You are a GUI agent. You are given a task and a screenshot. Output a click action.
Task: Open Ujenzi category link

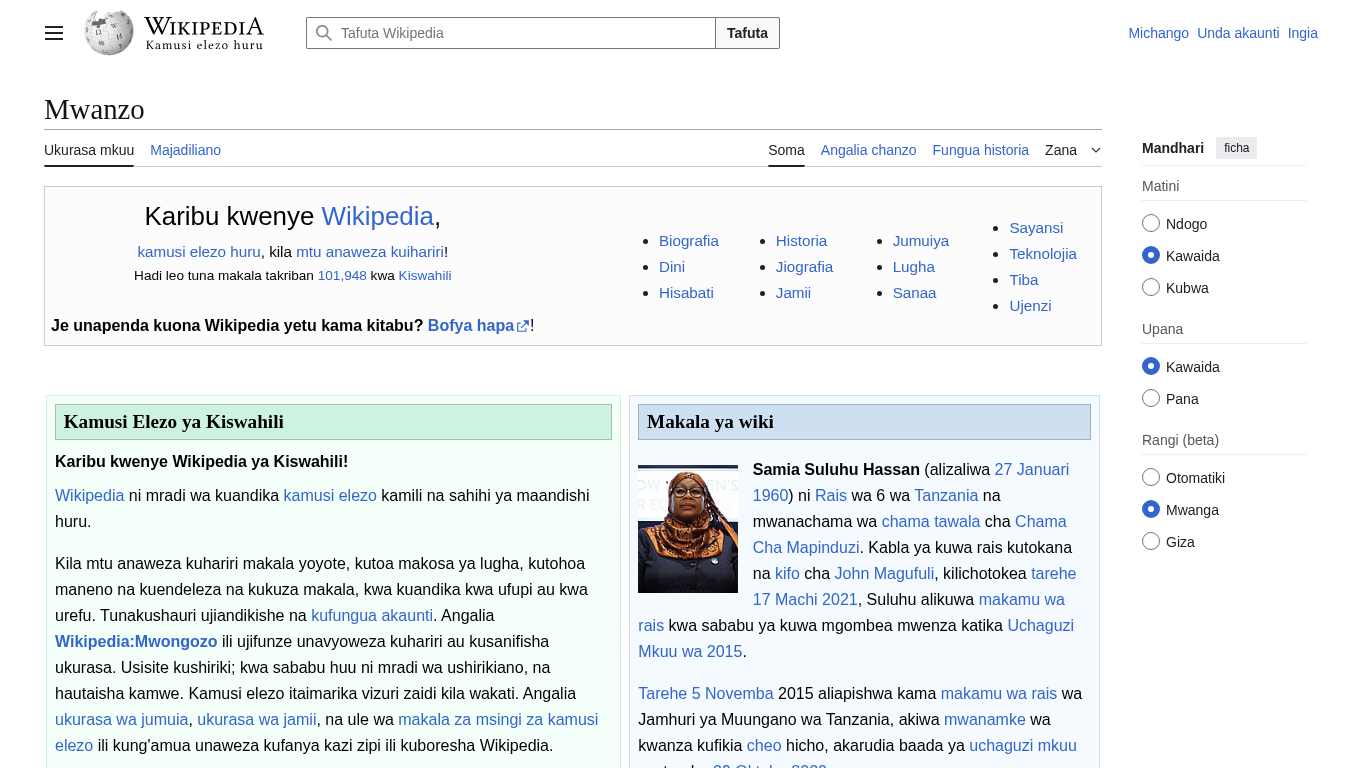[1030, 306]
